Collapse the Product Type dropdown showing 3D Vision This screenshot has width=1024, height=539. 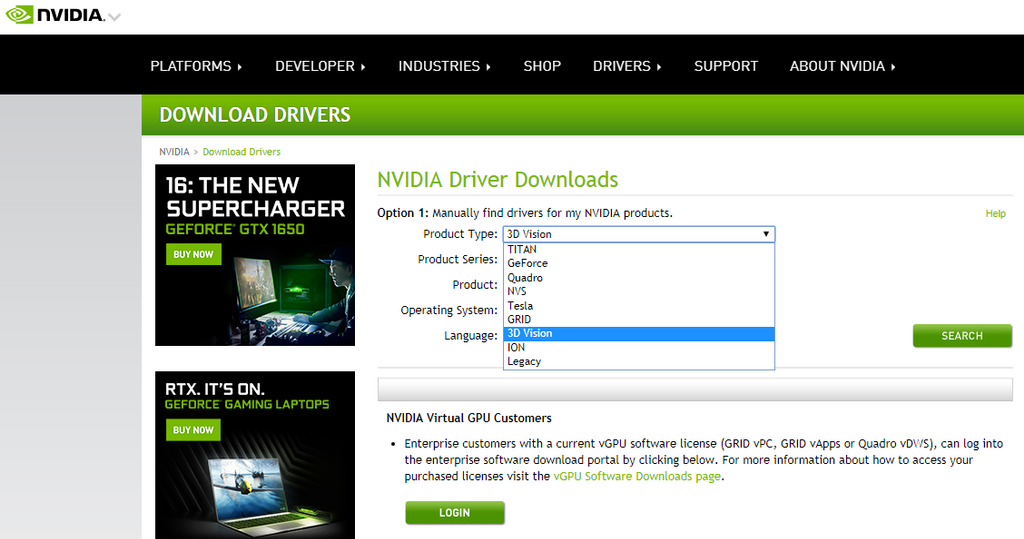pyautogui.click(x=639, y=234)
